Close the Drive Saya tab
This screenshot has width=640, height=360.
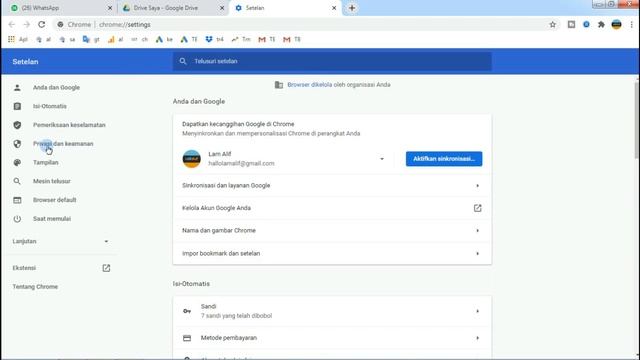pos(222,8)
